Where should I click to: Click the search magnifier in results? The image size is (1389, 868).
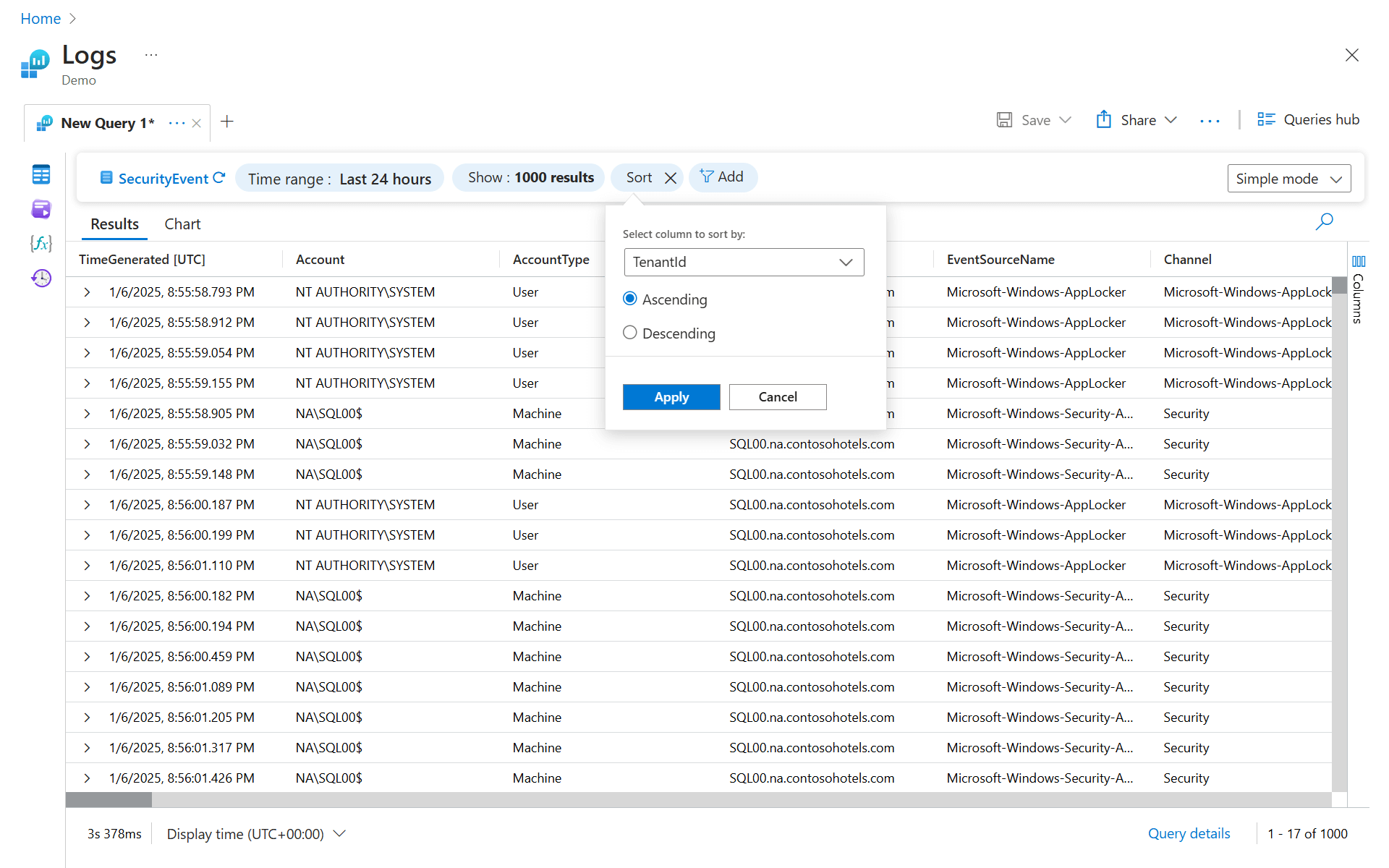[x=1324, y=221]
